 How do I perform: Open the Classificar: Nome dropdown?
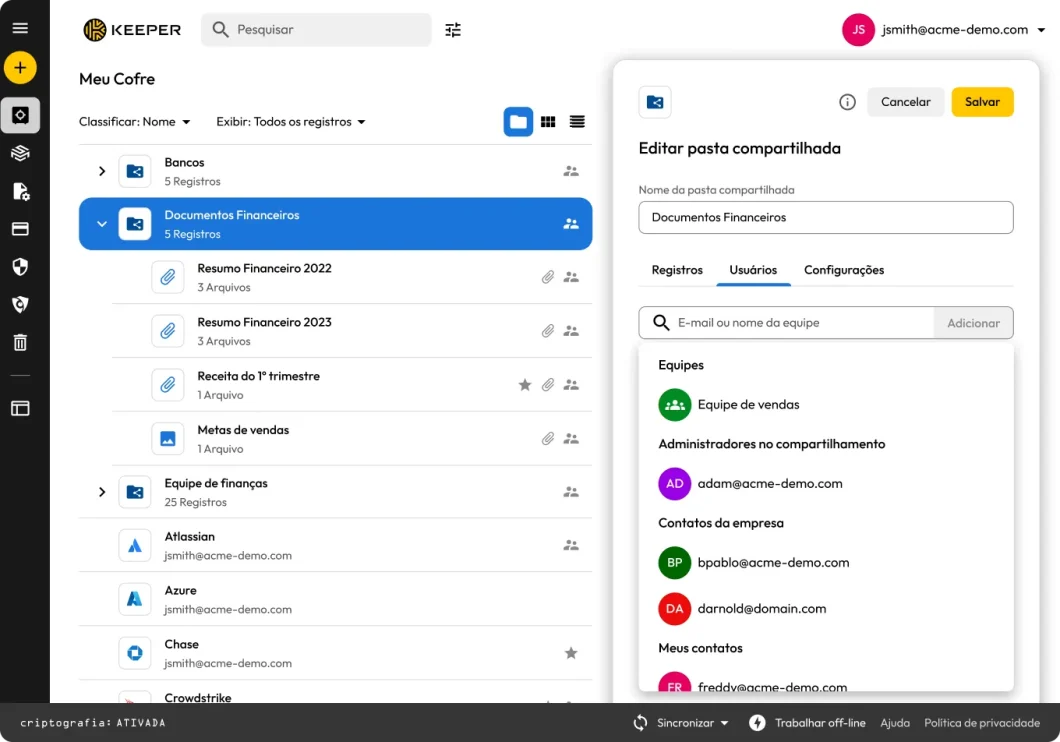(x=135, y=122)
